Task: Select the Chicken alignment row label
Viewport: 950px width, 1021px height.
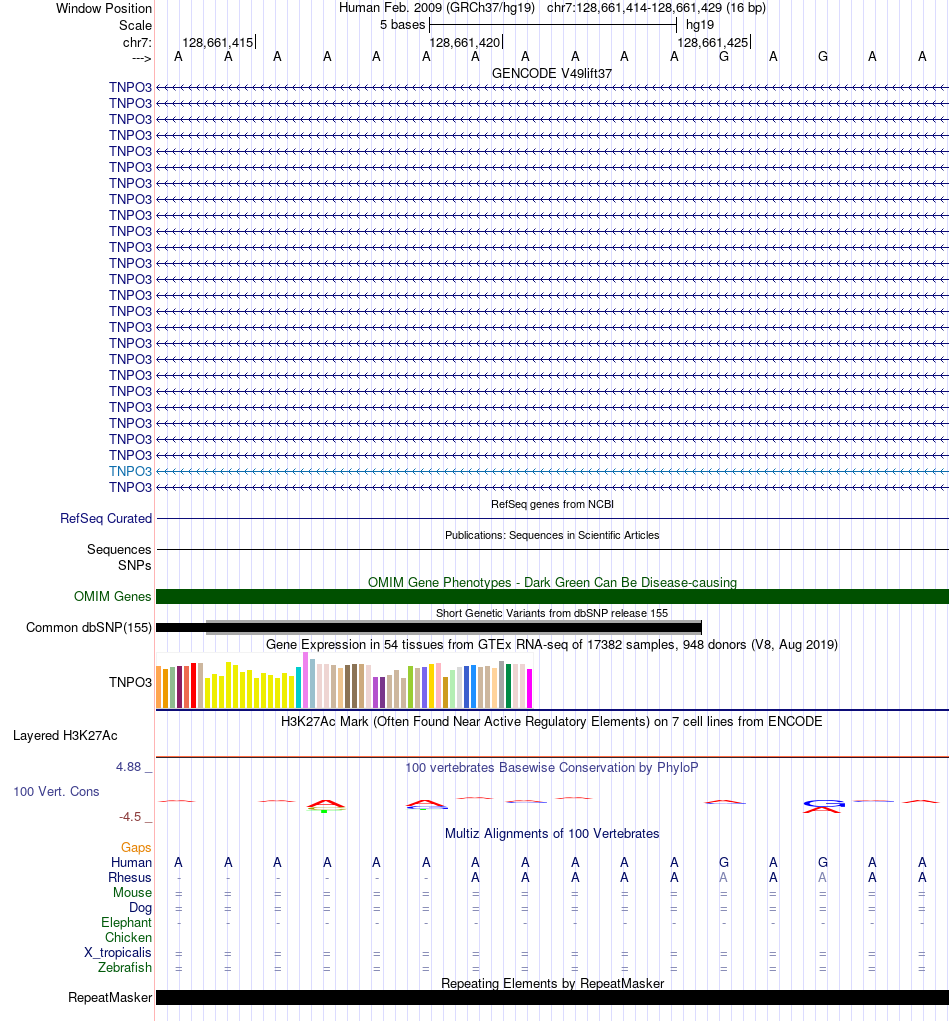Action: (128, 937)
